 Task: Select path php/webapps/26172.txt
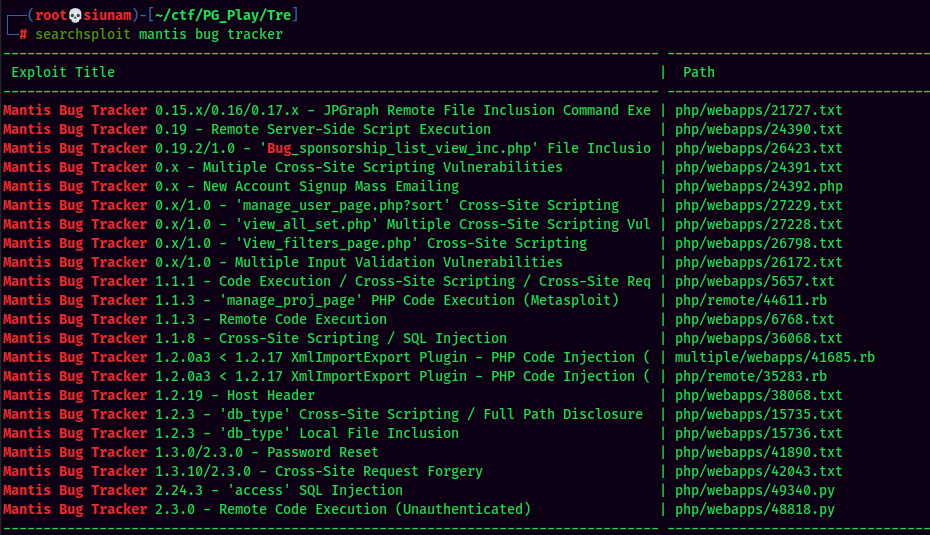pos(759,262)
